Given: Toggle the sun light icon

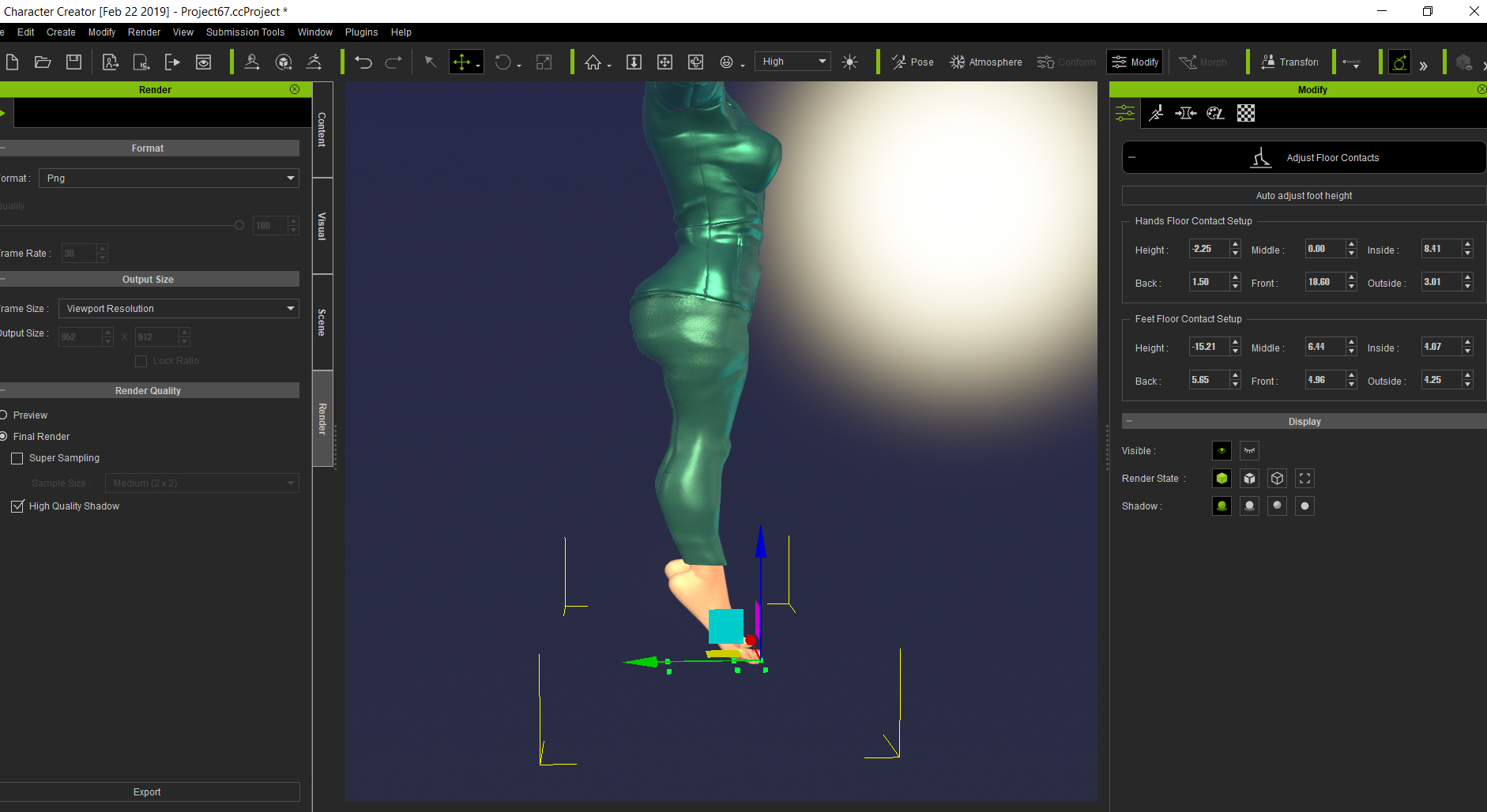Looking at the screenshot, I should [849, 62].
